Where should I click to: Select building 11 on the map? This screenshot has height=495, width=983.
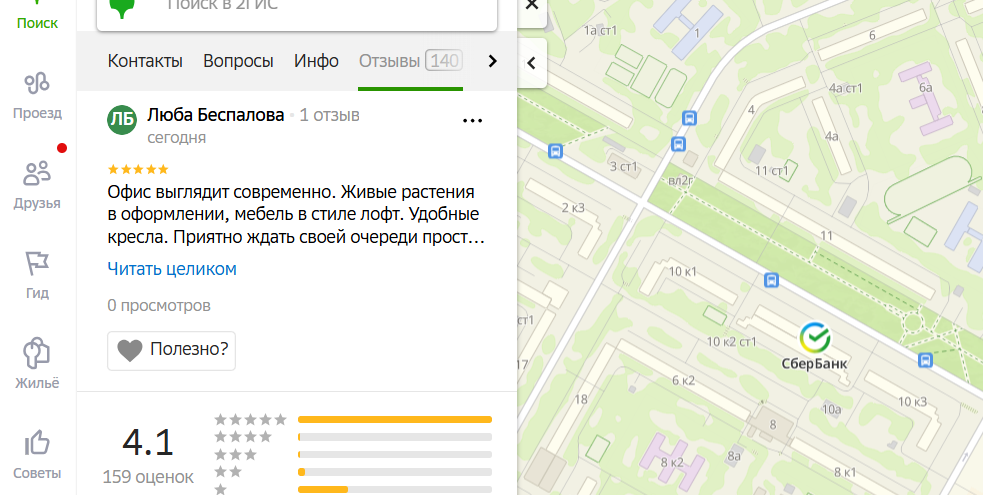(x=827, y=236)
